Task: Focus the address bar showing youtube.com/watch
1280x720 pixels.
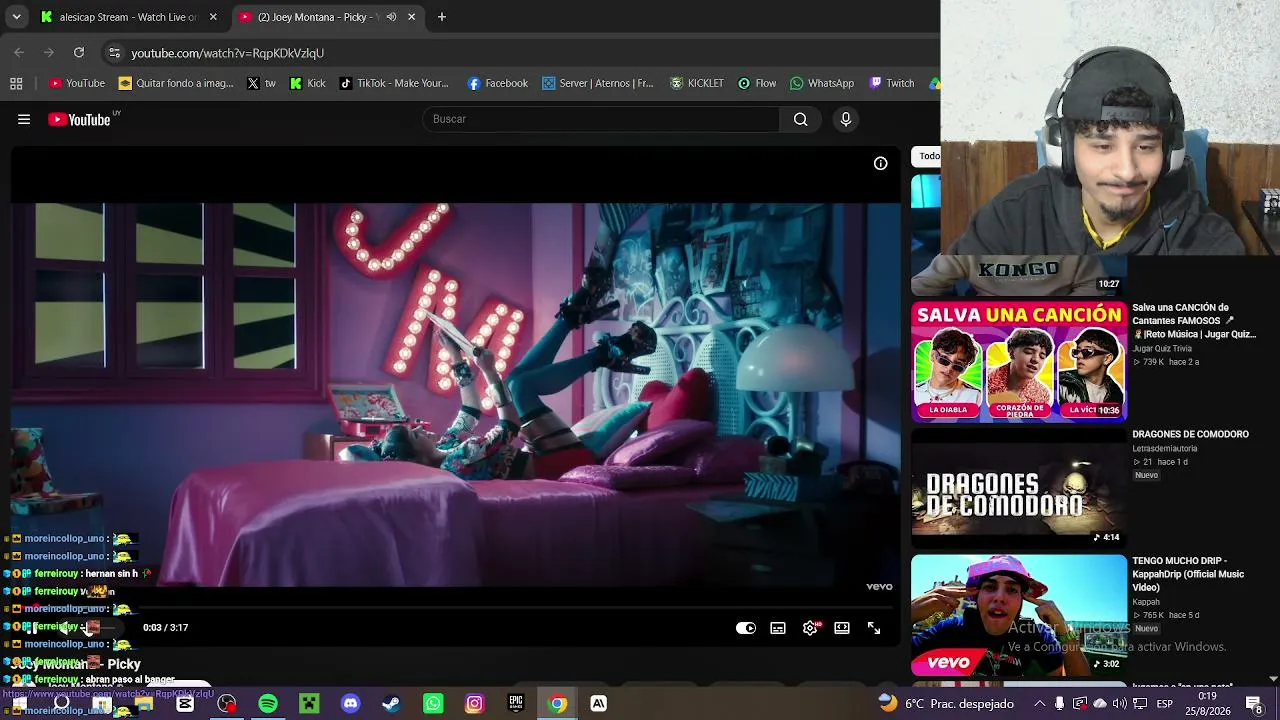Action: pyautogui.click(x=520, y=53)
